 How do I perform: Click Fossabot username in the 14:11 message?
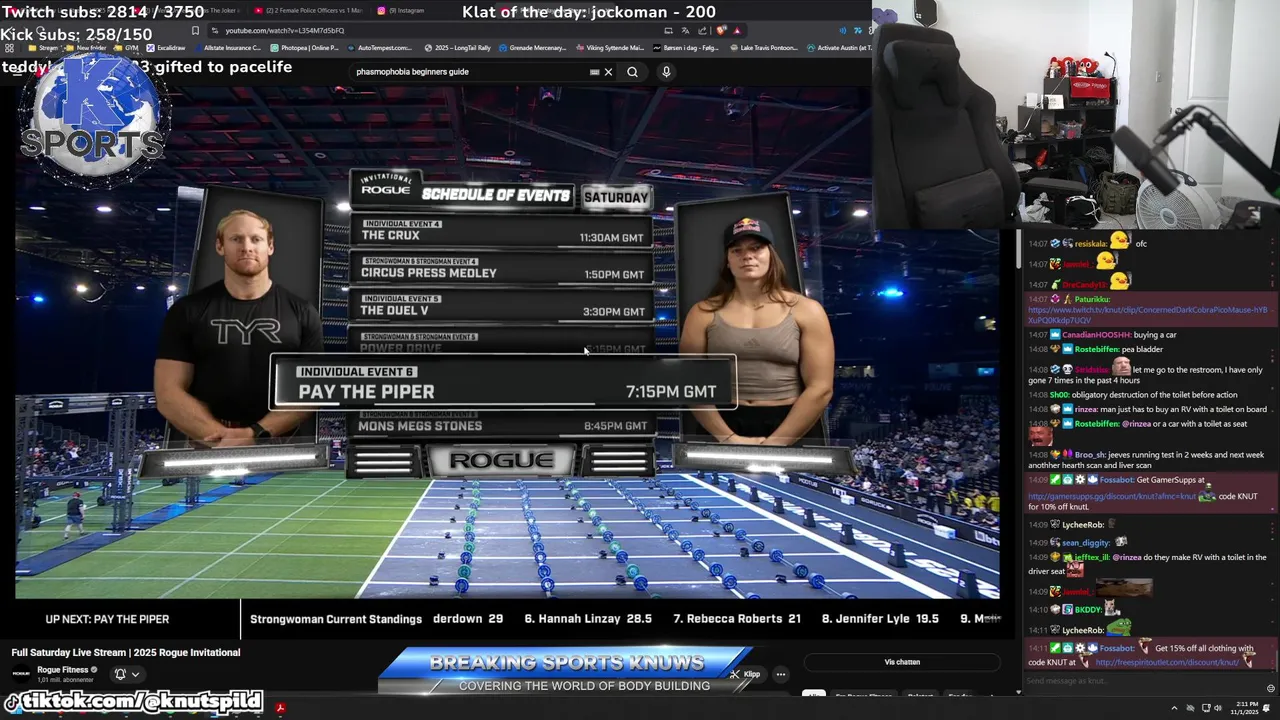1118,648
